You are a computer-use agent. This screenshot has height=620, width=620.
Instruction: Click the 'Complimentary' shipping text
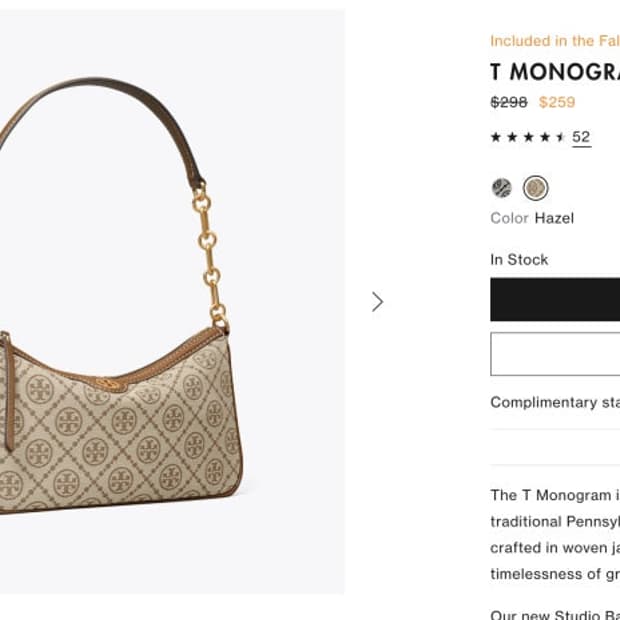[555, 402]
